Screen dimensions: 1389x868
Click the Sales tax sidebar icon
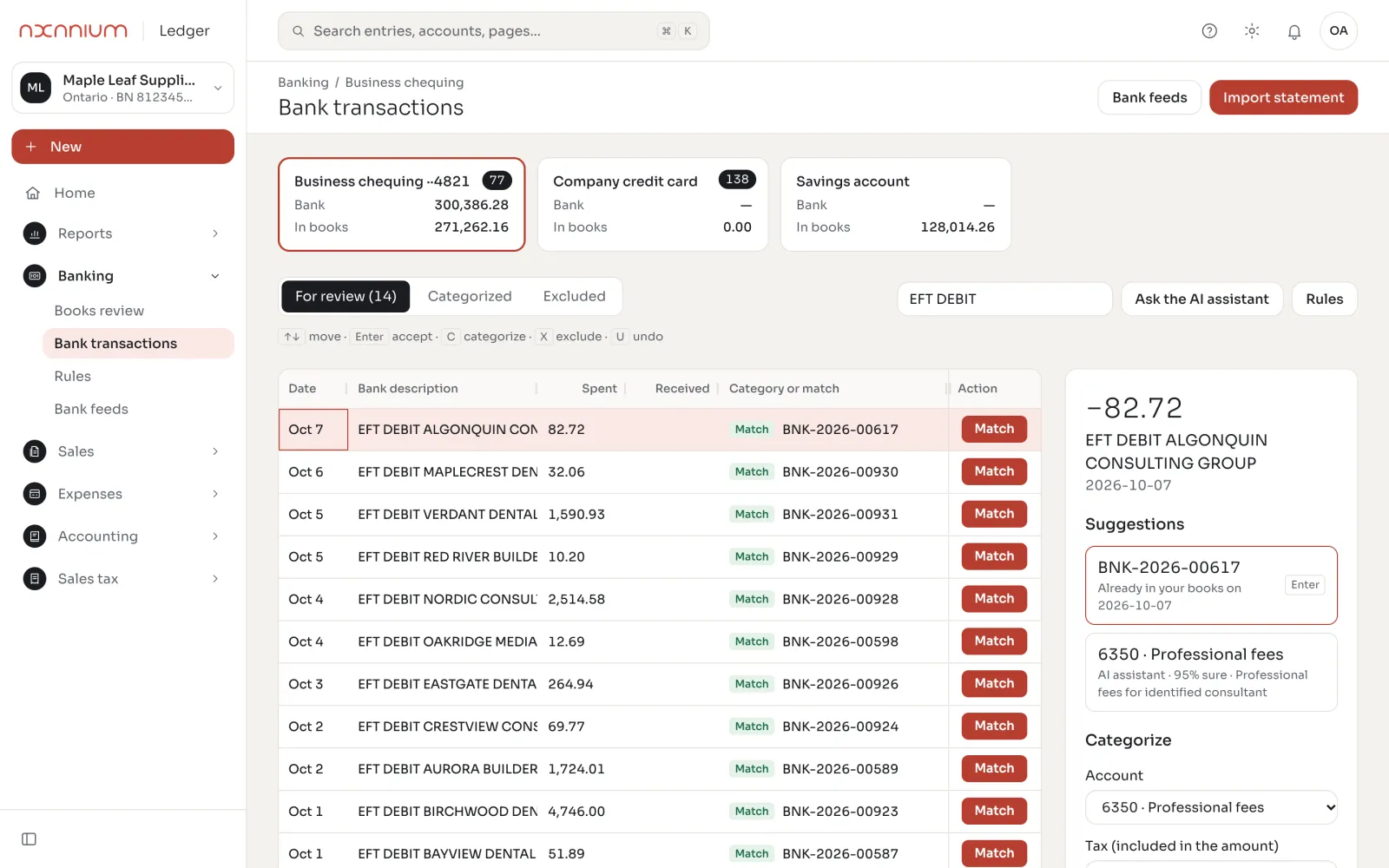pyautogui.click(x=35, y=579)
